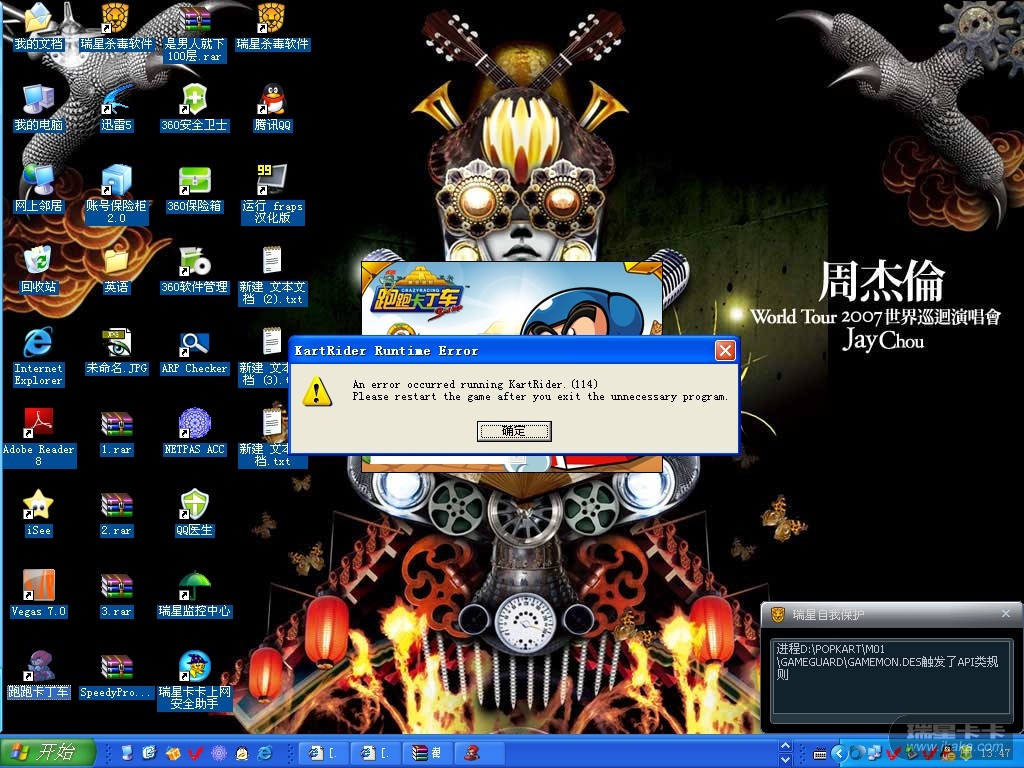Image resolution: width=1024 pixels, height=768 pixels.
Task: Select NETPAS ACC desktop icon
Action: click(195, 432)
